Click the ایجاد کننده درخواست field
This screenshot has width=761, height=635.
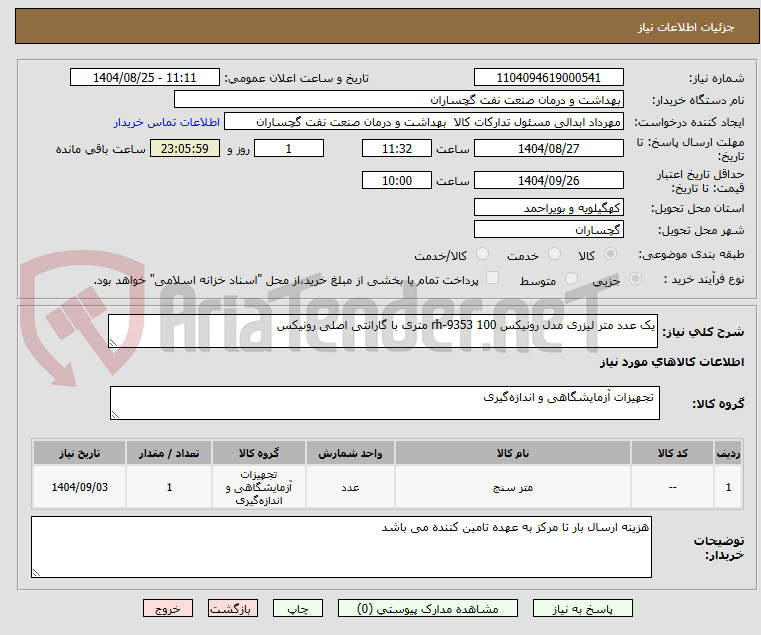point(424,122)
